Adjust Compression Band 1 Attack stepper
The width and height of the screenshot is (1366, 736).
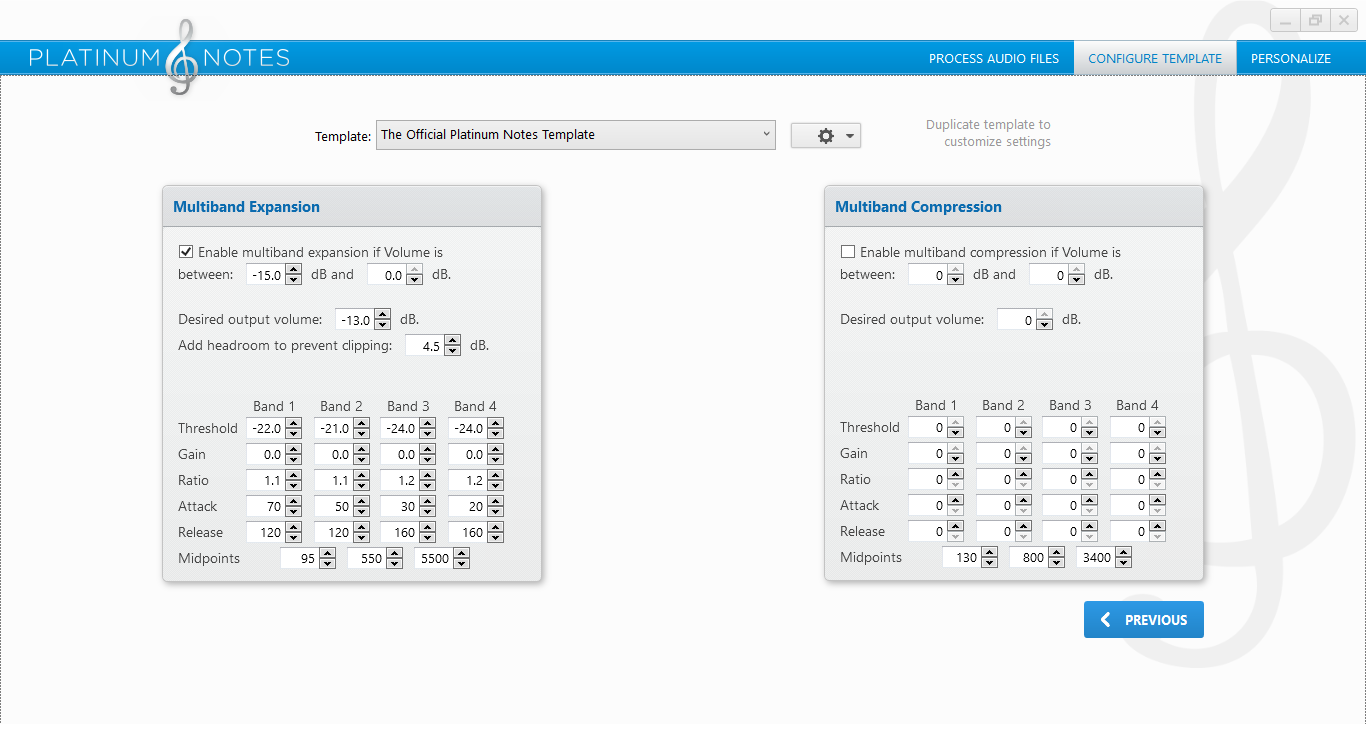tap(955, 505)
